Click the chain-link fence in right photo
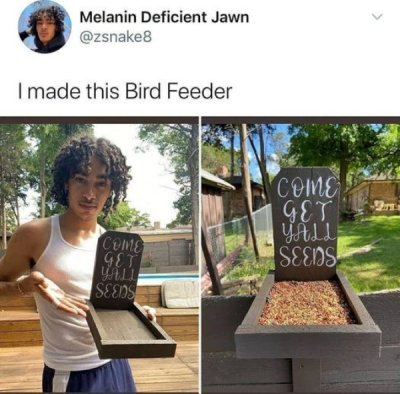This screenshot has width=400, height=394. pos(241,229)
